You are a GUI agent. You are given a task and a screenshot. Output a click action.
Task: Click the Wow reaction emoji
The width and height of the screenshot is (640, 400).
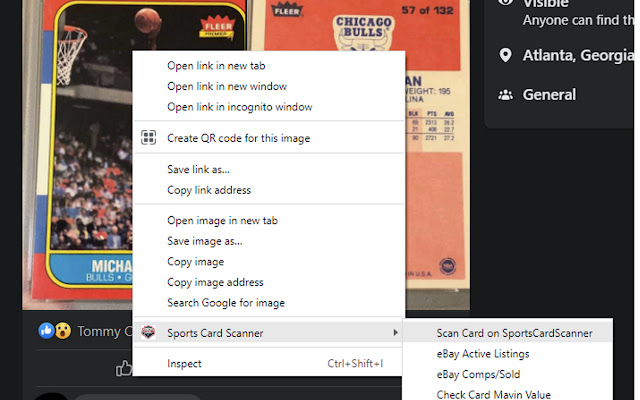coord(63,331)
